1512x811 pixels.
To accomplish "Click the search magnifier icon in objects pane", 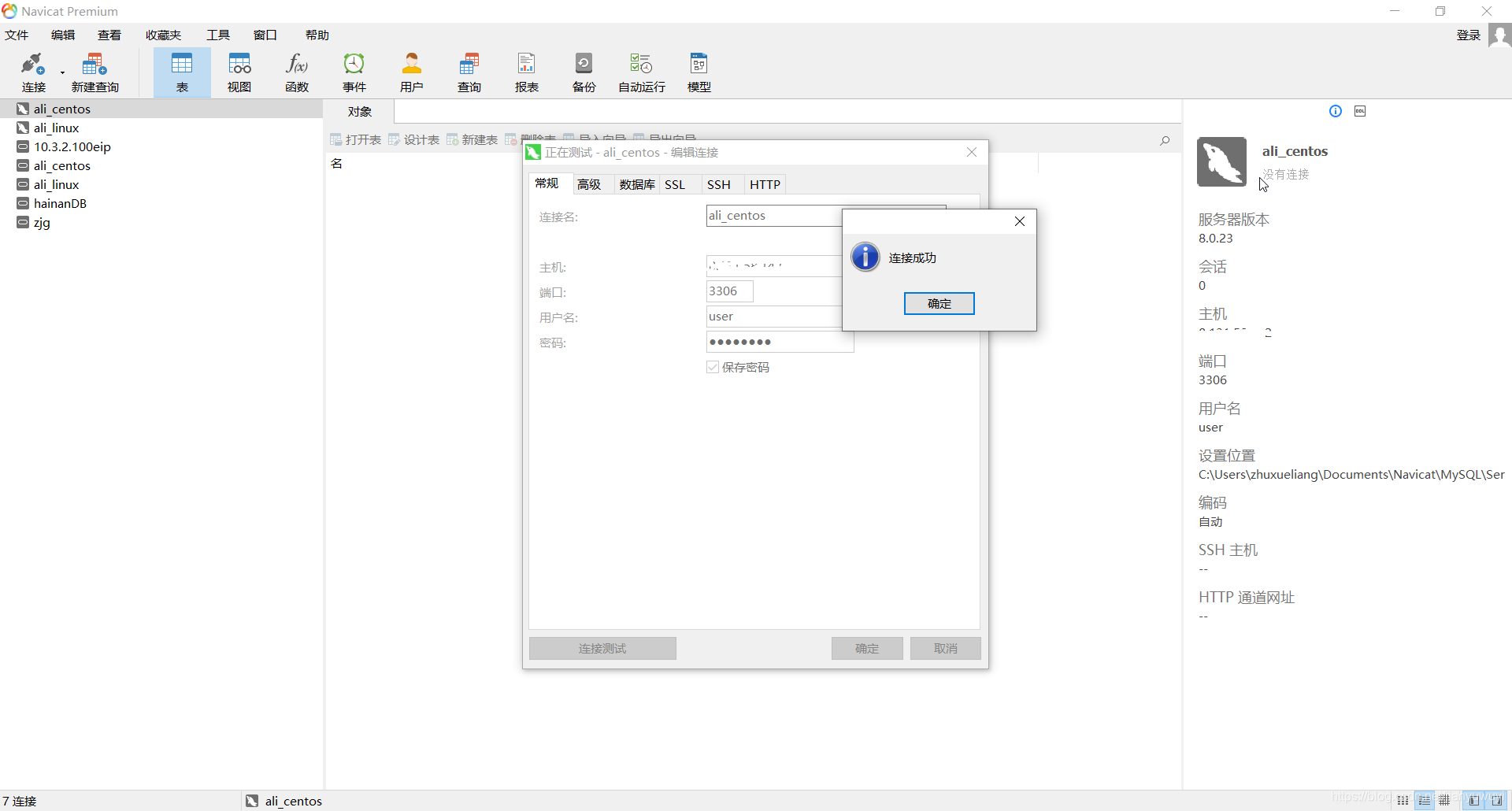I will 1165,141.
